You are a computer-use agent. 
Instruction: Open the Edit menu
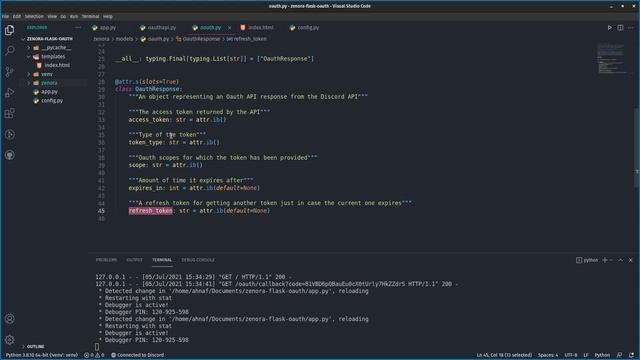(x=17, y=16)
